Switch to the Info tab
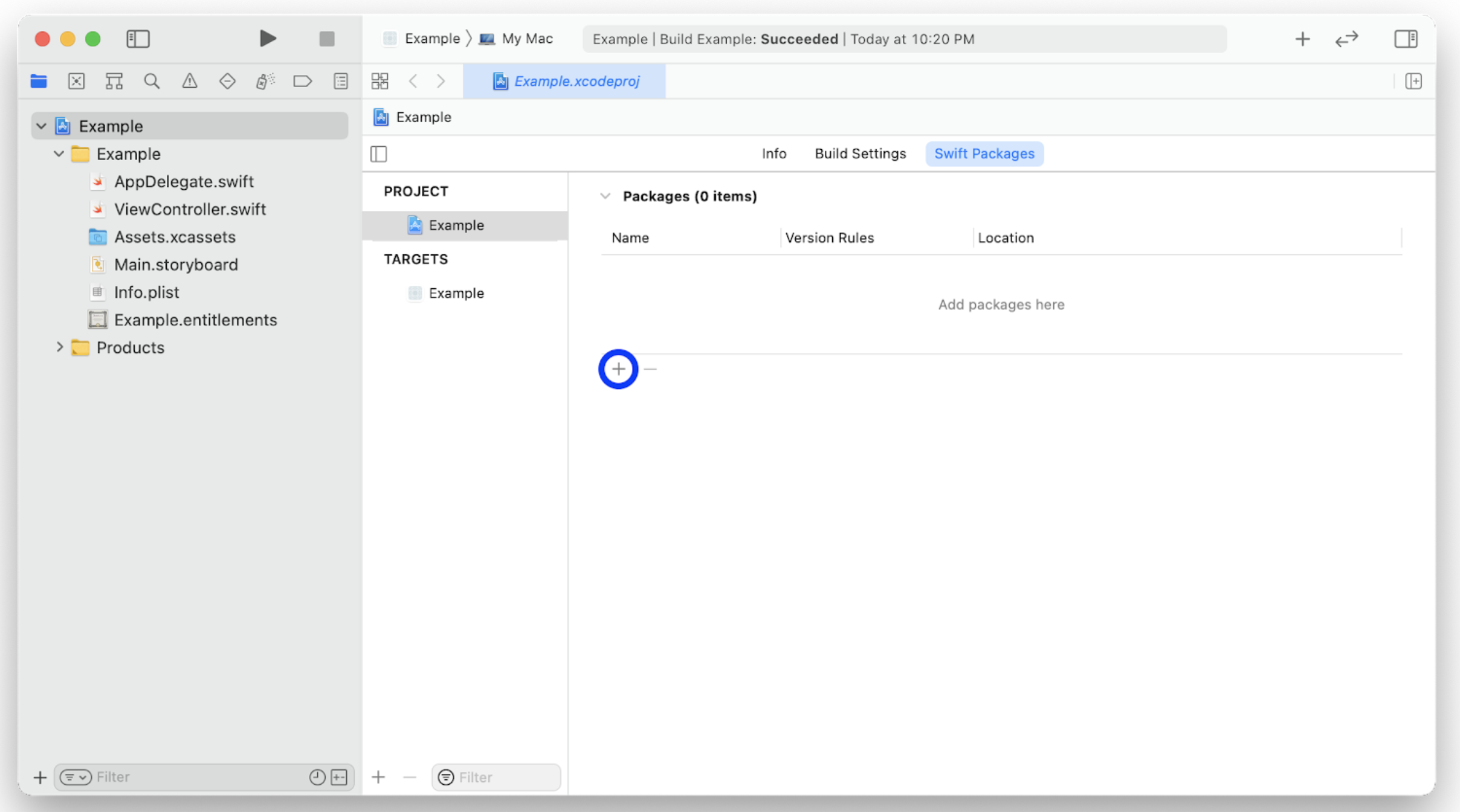Image resolution: width=1460 pixels, height=812 pixels. pos(774,153)
